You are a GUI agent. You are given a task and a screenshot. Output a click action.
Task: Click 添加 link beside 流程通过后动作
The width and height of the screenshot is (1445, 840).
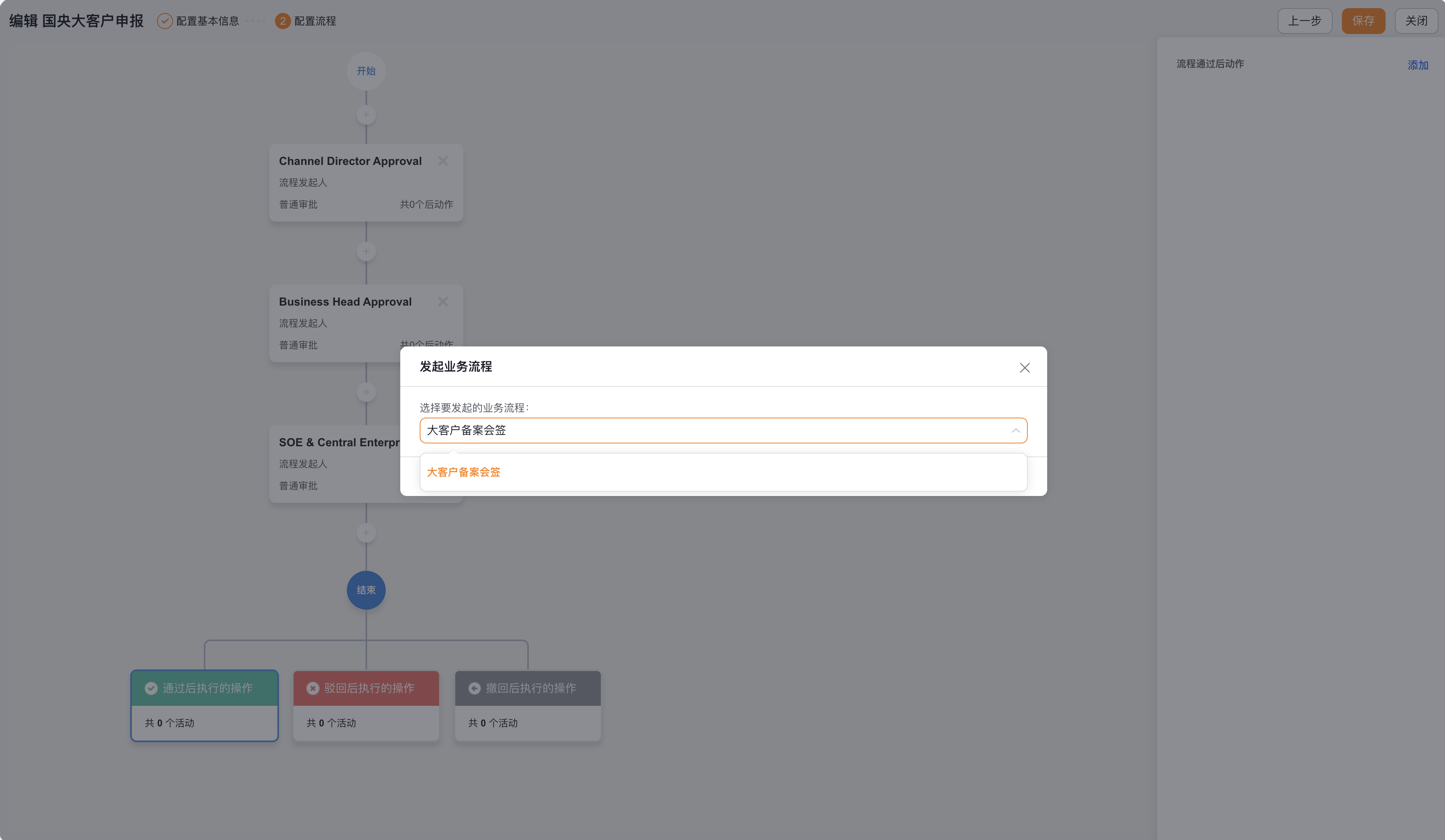pyautogui.click(x=1418, y=65)
